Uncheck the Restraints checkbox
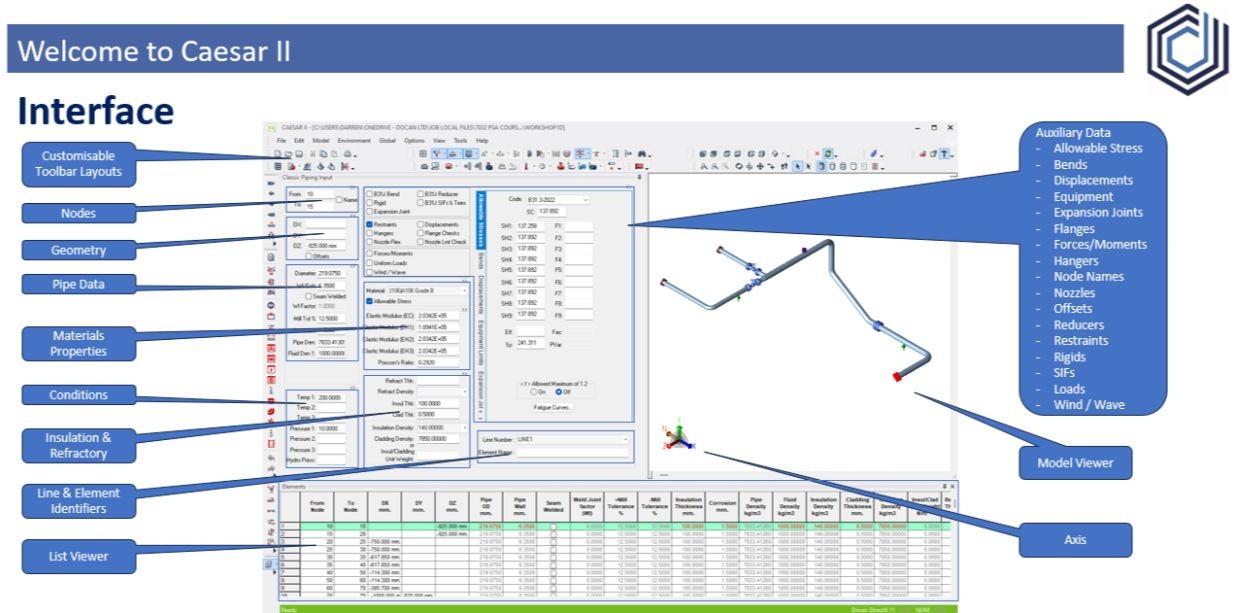Image resolution: width=1236 pixels, height=613 pixels. 369,225
